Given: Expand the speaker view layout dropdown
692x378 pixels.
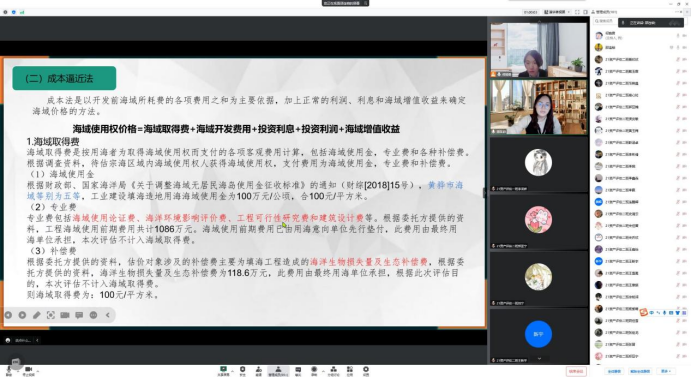Looking at the screenshot, I should coord(557,12).
